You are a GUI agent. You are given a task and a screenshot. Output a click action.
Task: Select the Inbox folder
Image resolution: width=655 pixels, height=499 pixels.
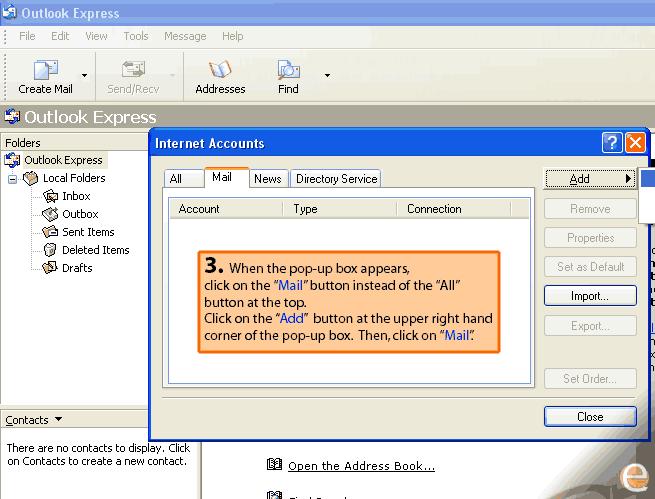pos(75,196)
